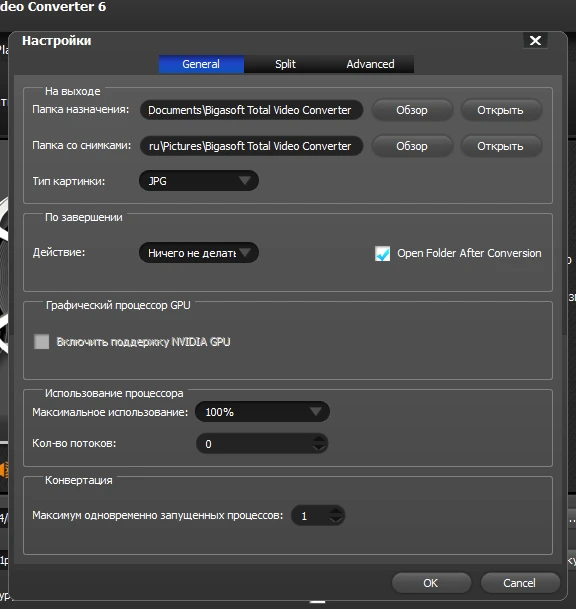Increase Кол-во потоков with up arrow

(319, 439)
